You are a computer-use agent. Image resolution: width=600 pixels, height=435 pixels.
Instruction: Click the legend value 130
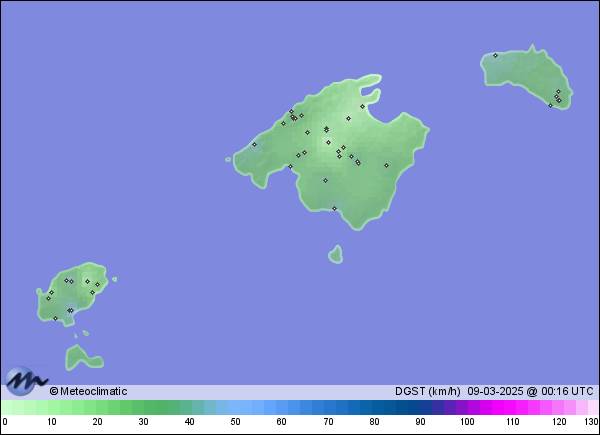592,422
